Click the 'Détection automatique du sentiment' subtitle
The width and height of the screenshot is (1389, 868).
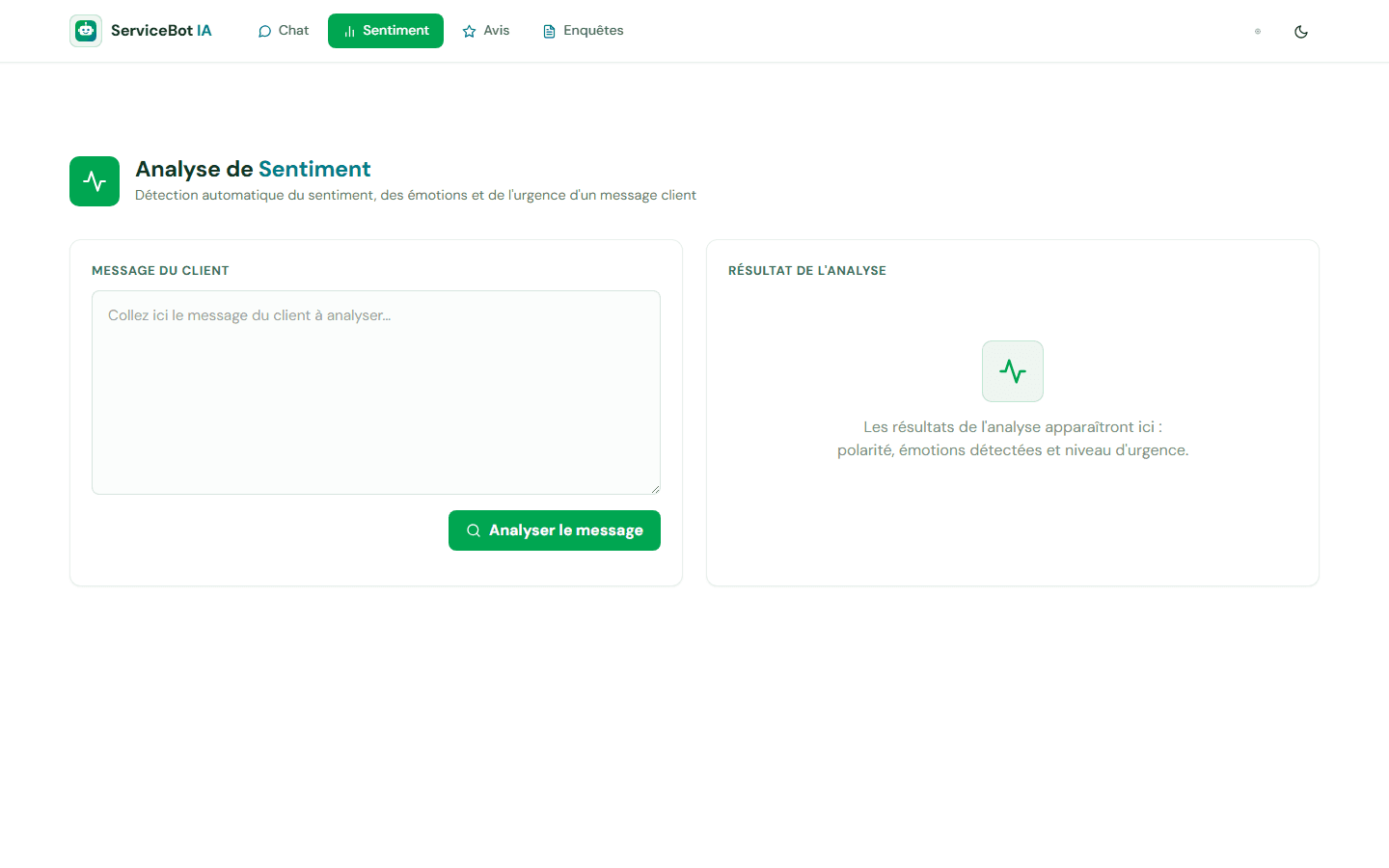(416, 195)
